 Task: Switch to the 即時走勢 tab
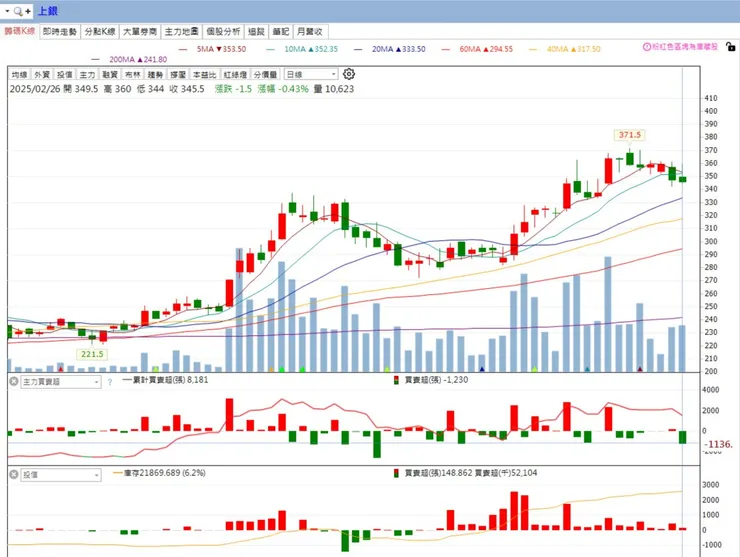point(59,32)
